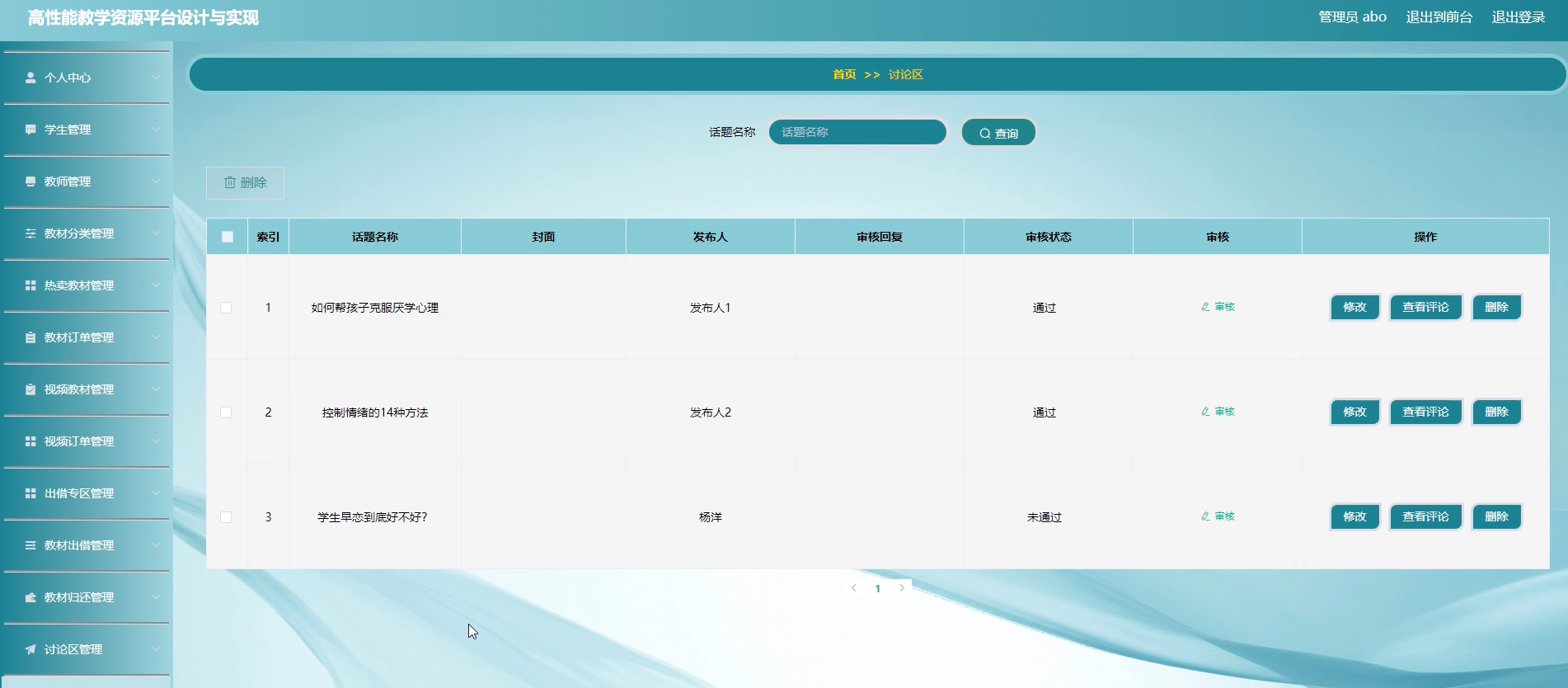
Task: Click the 教师管理 sidebar icon
Action: (x=31, y=181)
